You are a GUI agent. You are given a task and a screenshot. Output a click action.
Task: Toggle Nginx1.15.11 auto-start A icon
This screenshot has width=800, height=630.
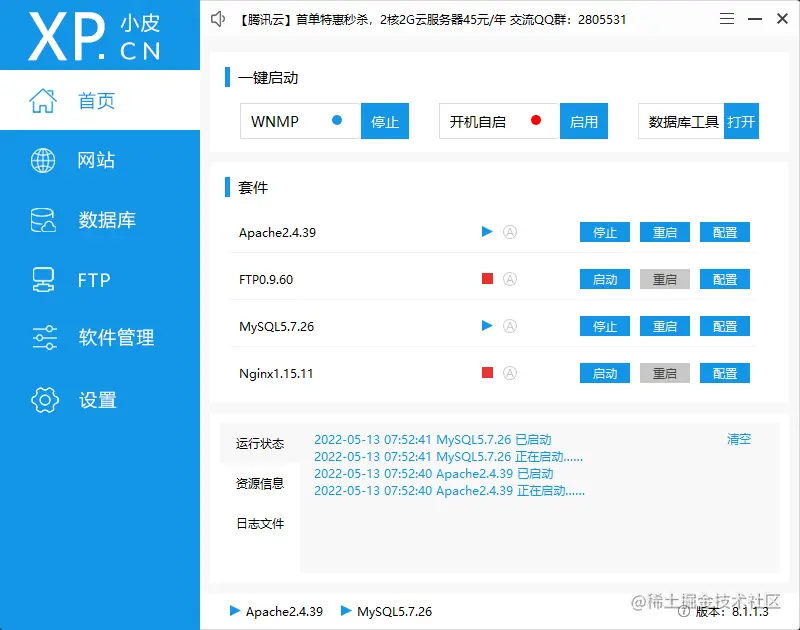click(x=510, y=373)
